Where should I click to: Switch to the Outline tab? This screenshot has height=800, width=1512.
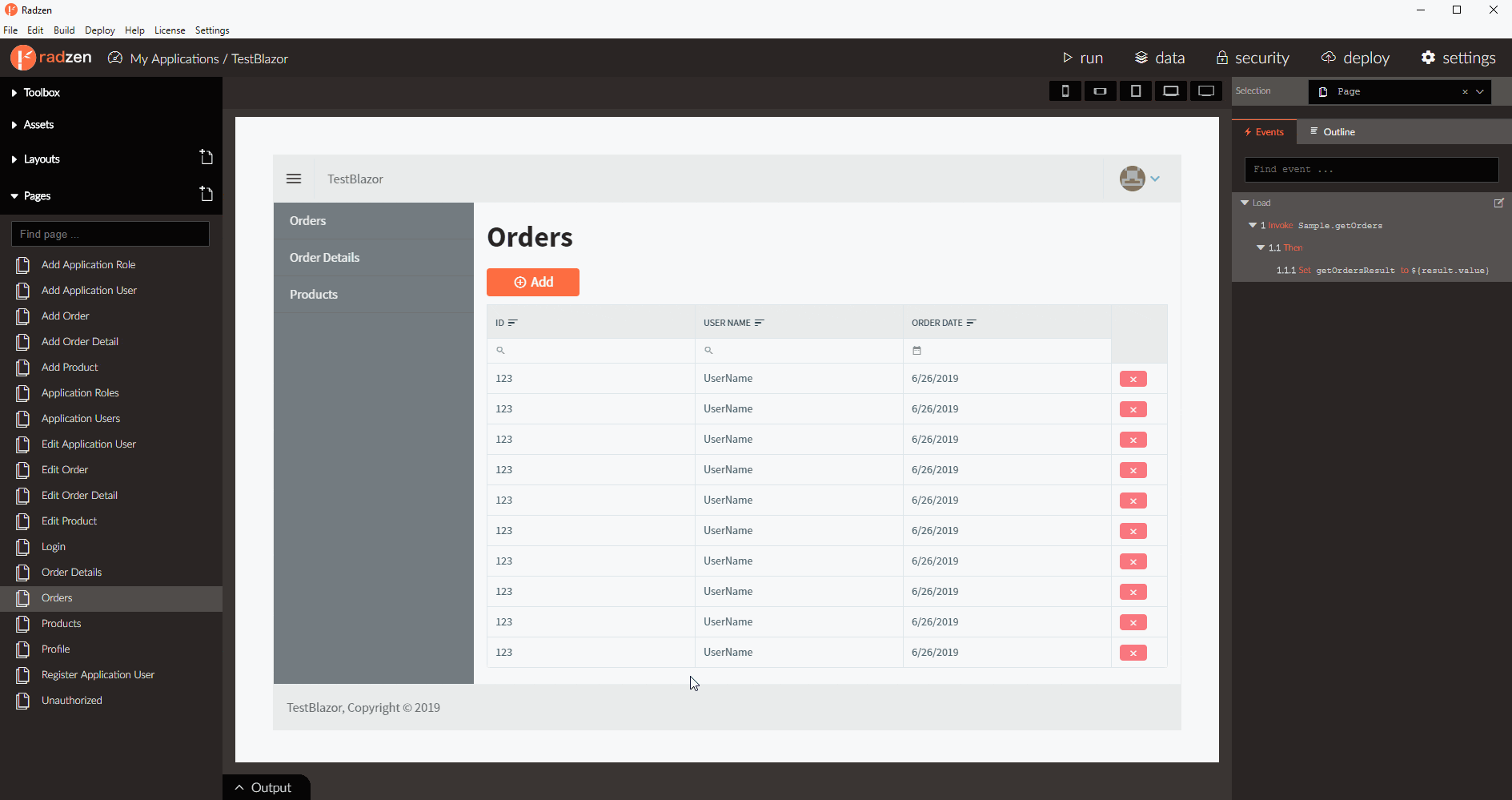(1333, 132)
